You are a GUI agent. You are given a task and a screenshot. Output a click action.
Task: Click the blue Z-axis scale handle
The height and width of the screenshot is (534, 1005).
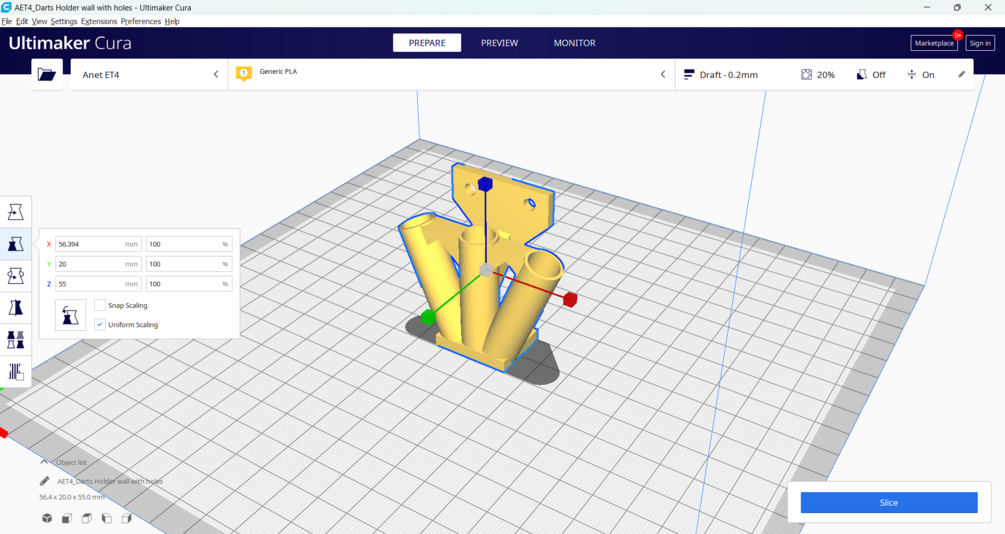(x=485, y=185)
